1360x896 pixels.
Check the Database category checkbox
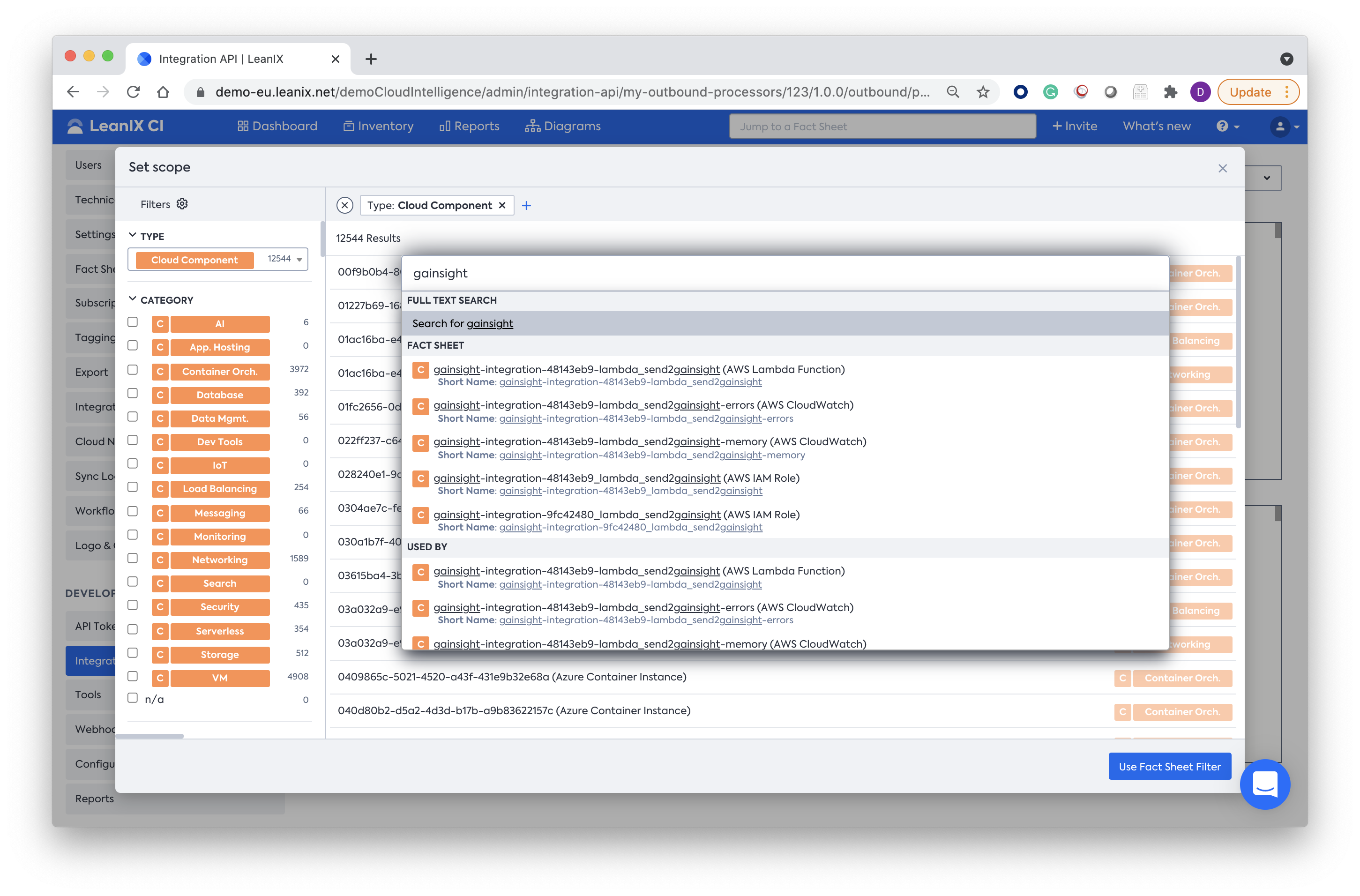[133, 393]
